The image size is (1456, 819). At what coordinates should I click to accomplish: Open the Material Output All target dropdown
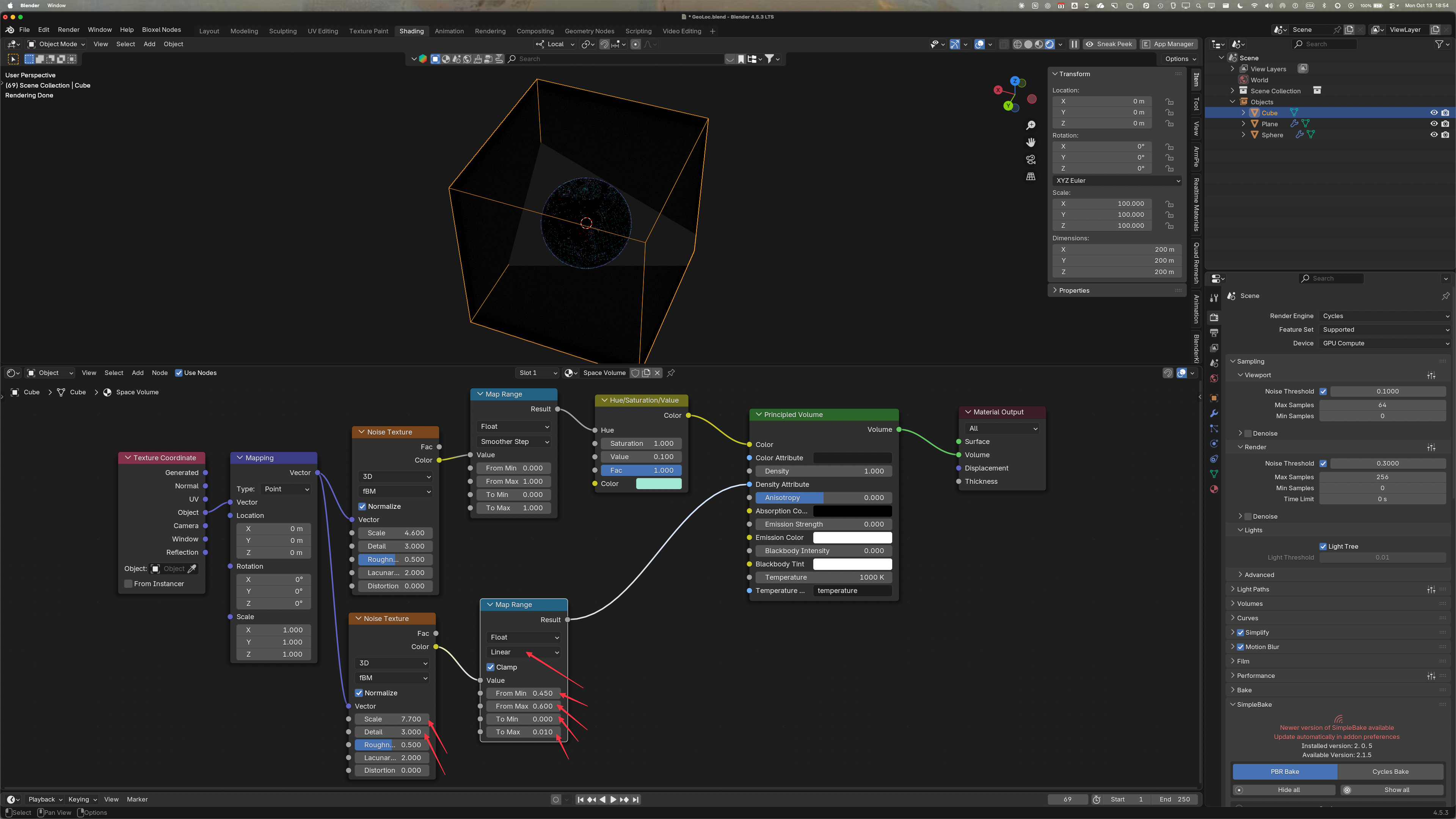1003,428
